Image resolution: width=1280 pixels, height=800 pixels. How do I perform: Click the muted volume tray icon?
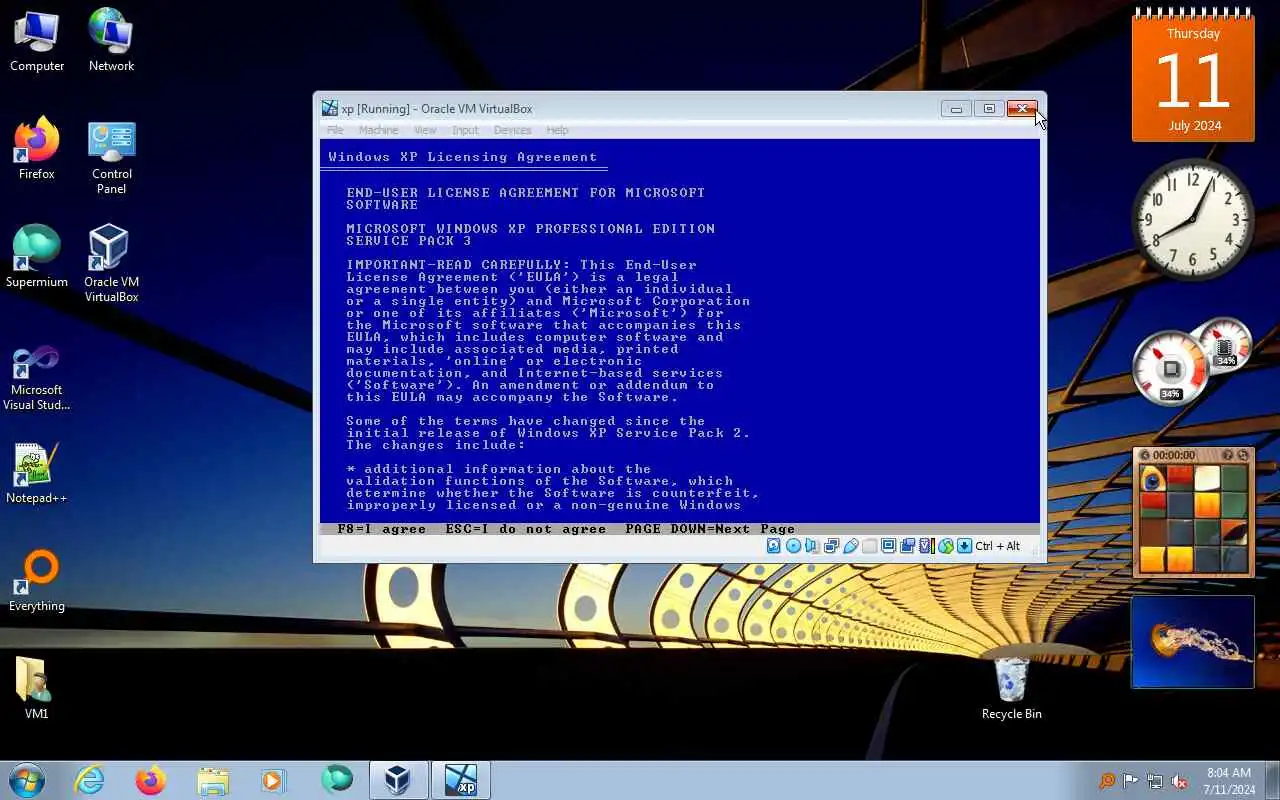1179,781
